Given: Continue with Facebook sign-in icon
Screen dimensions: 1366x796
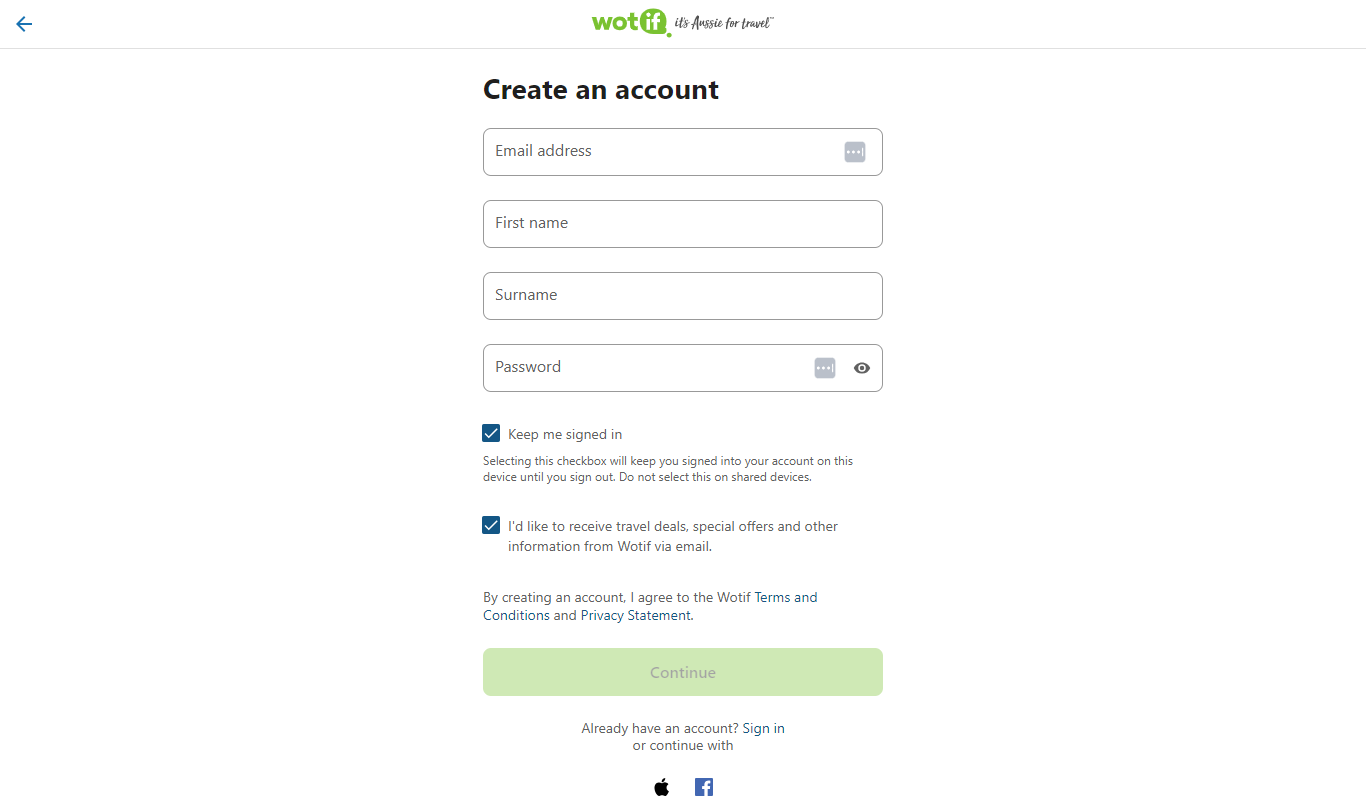Looking at the screenshot, I should point(704,787).
